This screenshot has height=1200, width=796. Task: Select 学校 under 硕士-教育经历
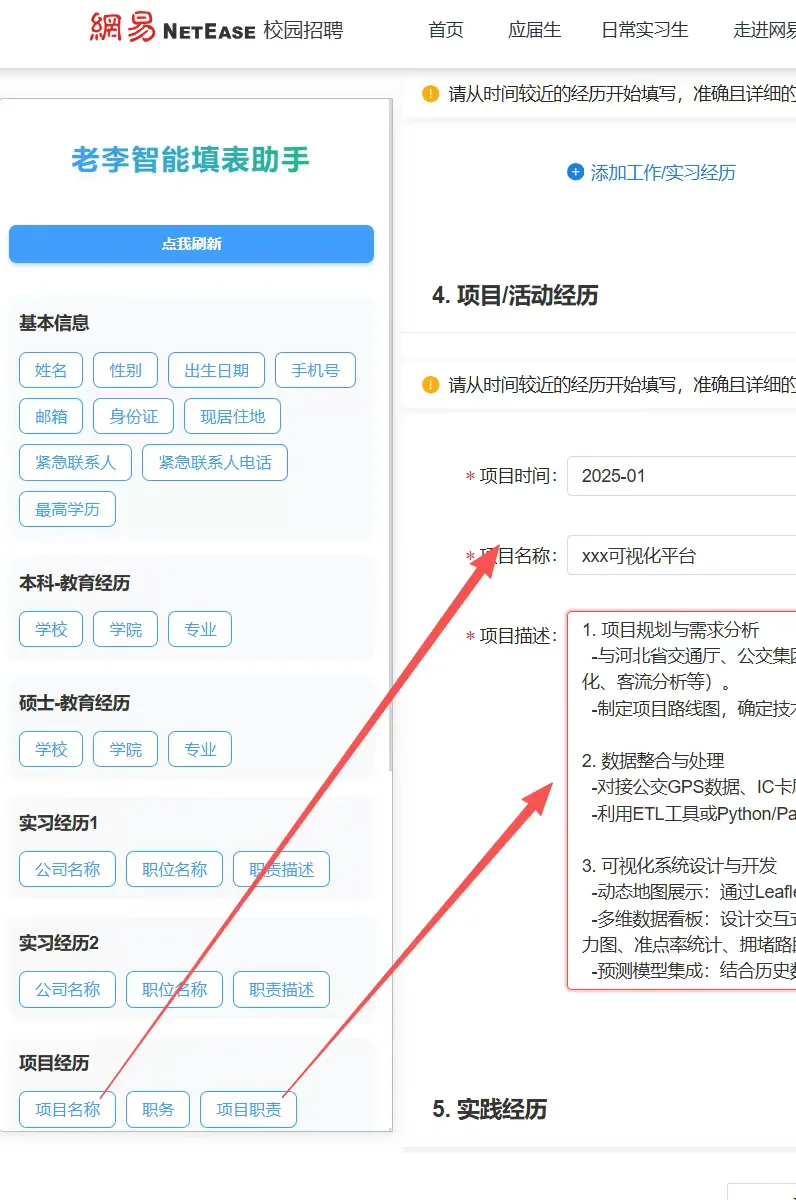tap(51, 749)
